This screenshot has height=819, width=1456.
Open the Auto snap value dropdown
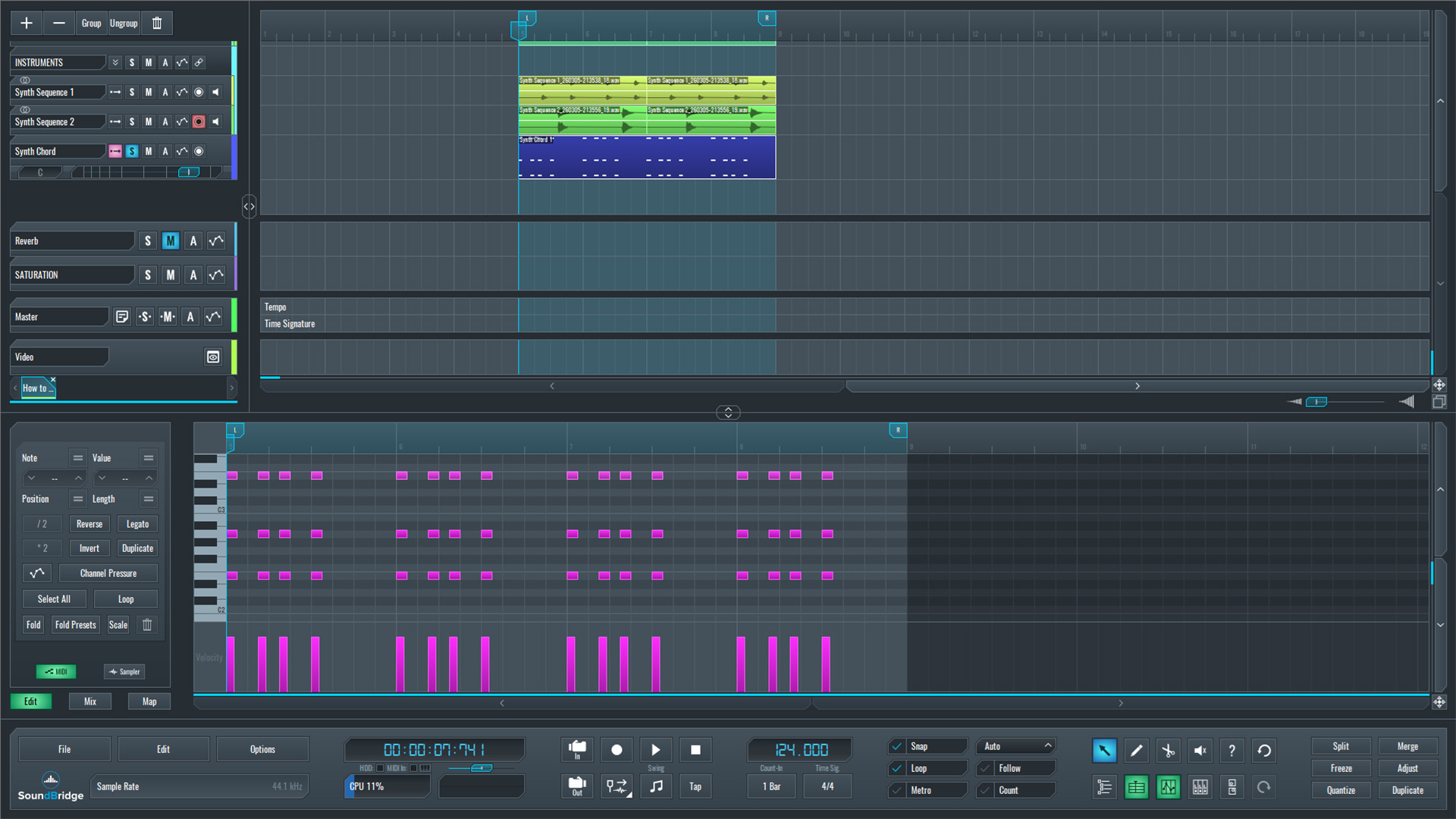point(1016,746)
